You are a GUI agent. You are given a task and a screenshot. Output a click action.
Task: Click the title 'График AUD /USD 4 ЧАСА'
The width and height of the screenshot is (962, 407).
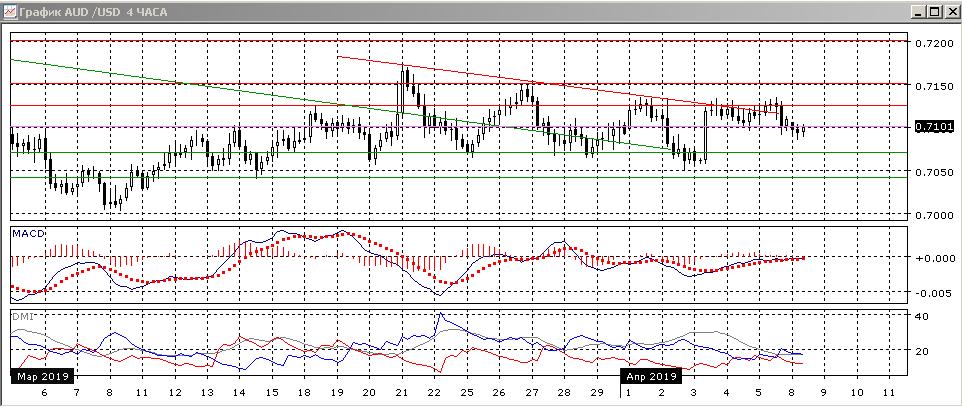click(x=93, y=12)
